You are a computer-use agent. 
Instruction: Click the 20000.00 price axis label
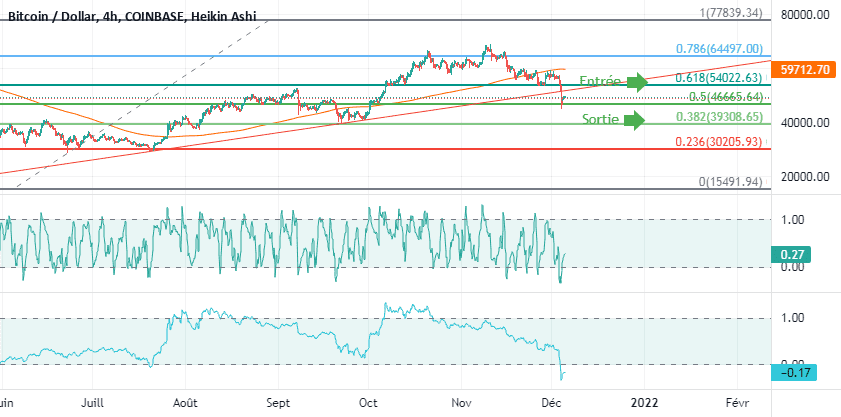click(806, 177)
